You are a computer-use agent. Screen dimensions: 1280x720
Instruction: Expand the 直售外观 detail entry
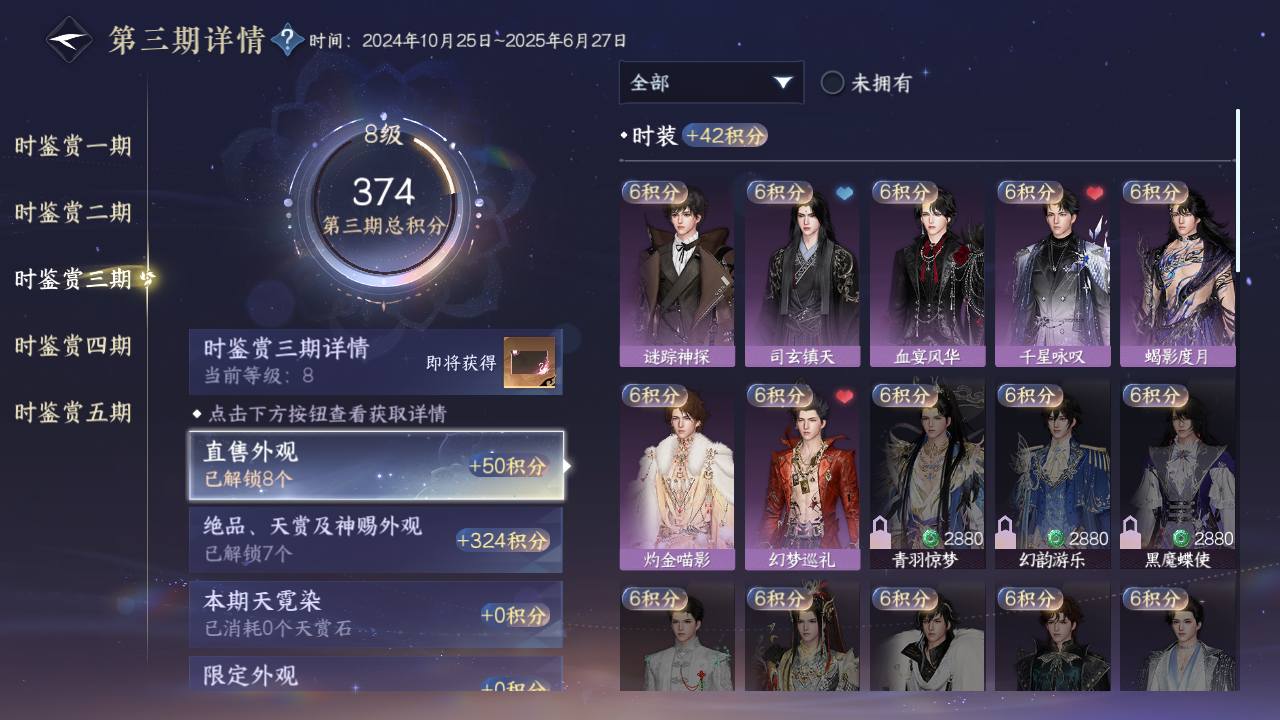[x=376, y=465]
